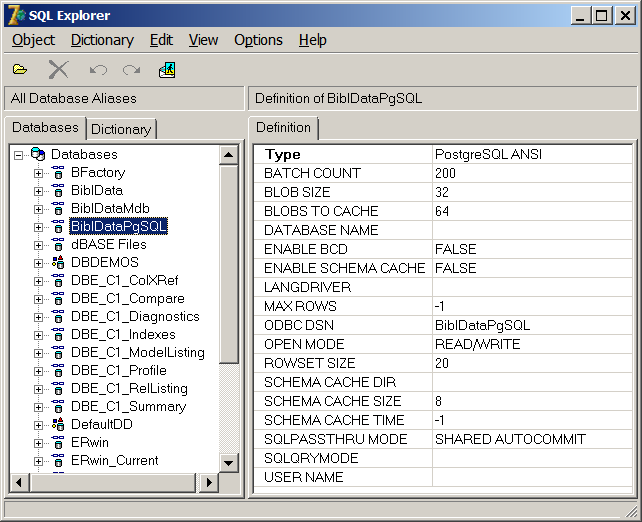Click the BiblDataPgSQL database icon
The height and width of the screenshot is (522, 642).
pyautogui.click(x=58, y=226)
